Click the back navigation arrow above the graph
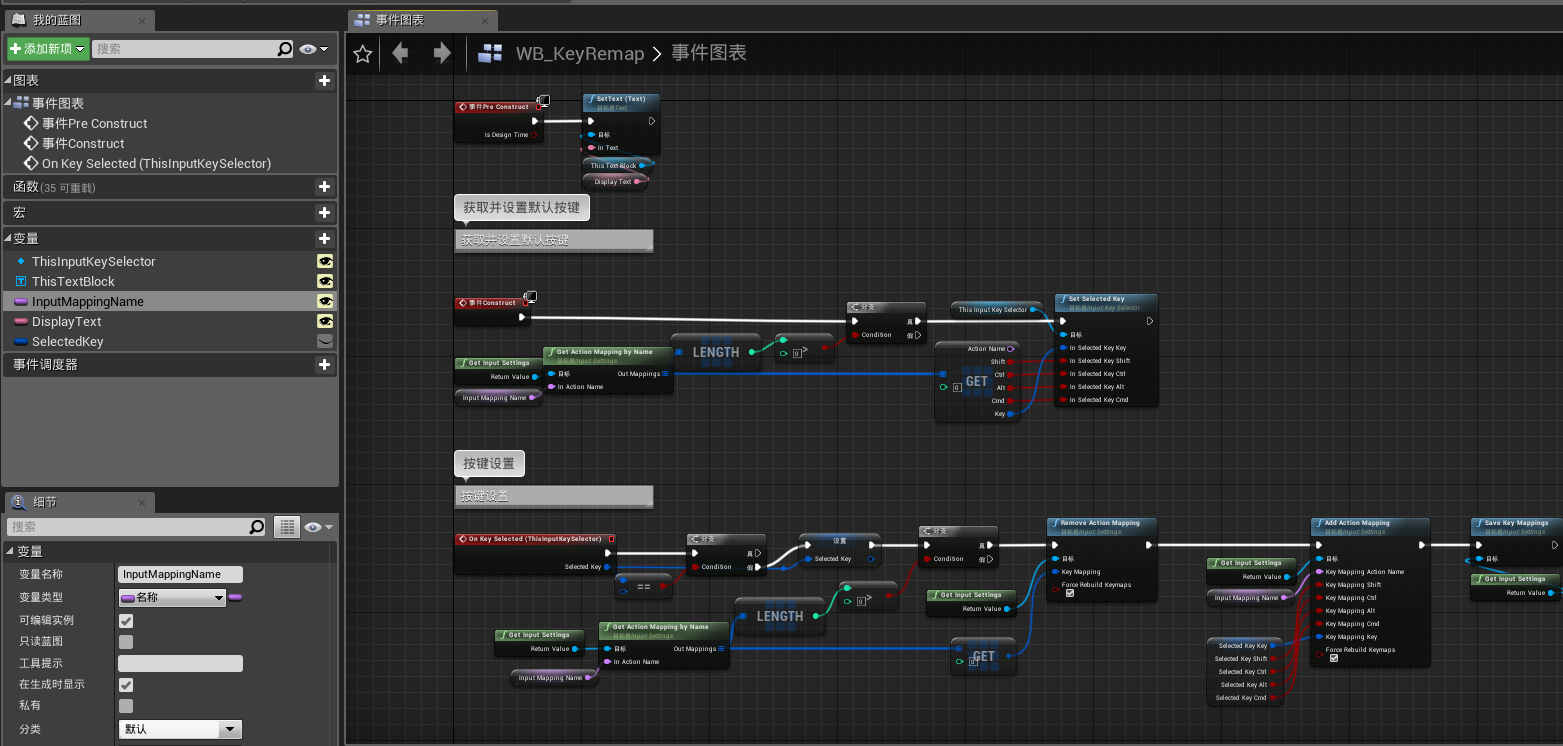This screenshot has width=1563, height=746. click(x=399, y=53)
